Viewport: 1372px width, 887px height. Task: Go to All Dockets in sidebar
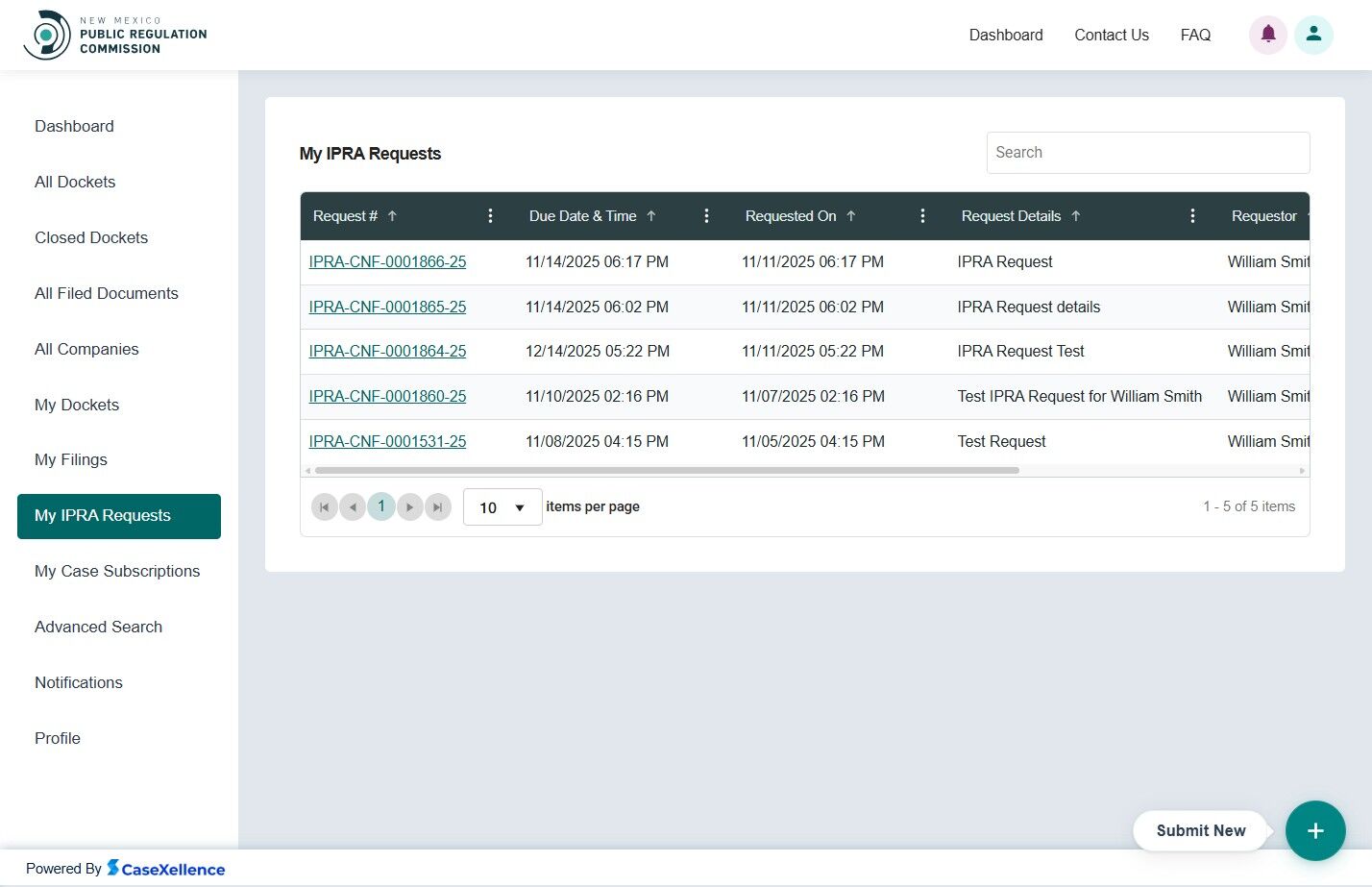75,182
